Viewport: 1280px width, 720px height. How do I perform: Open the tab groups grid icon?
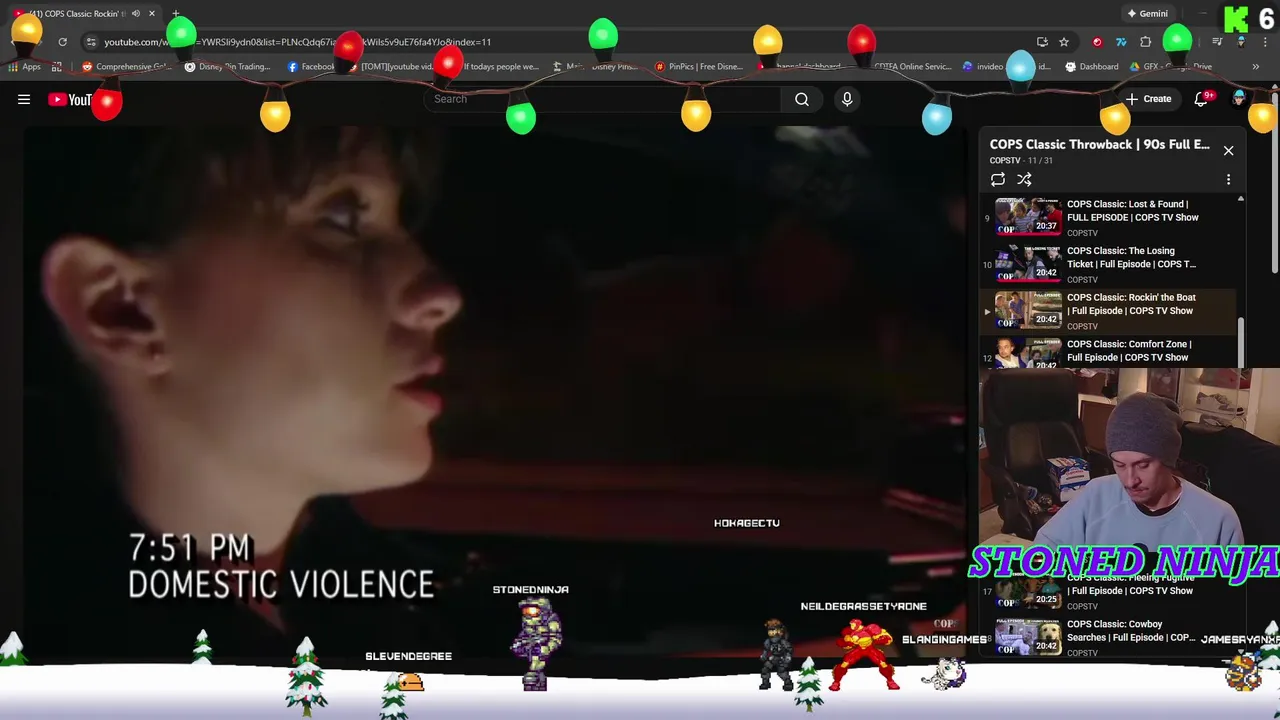[x=57, y=67]
